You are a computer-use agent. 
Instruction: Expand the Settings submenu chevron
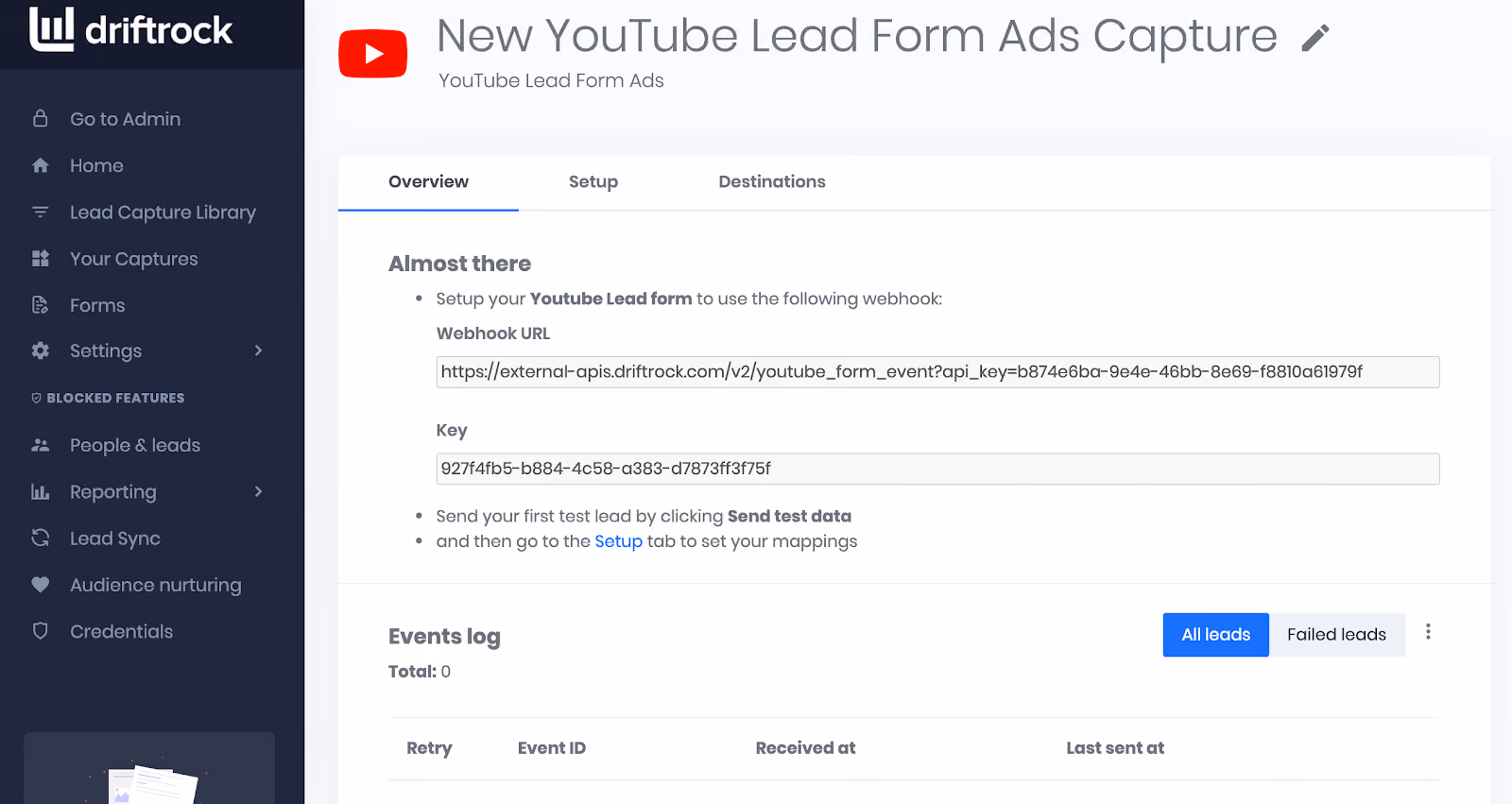tap(258, 351)
